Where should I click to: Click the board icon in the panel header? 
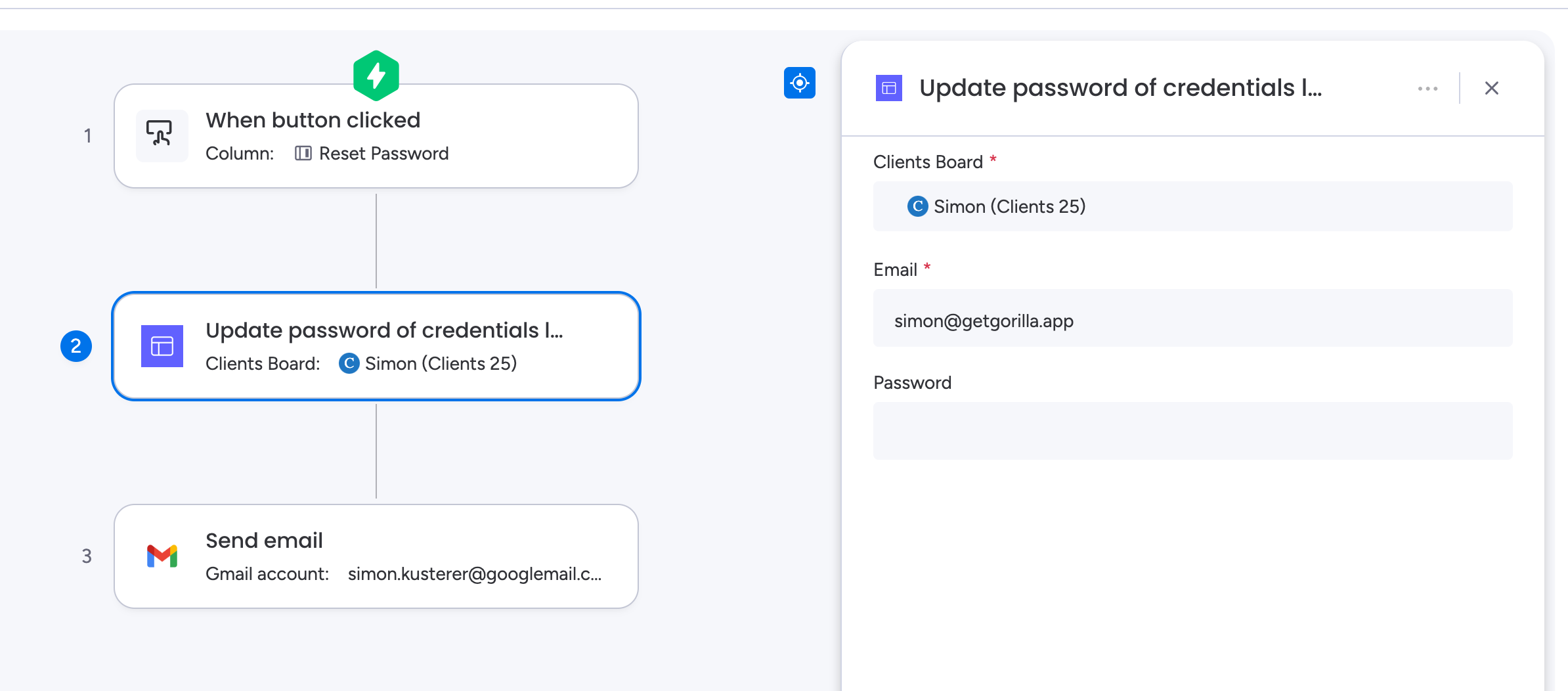(890, 87)
